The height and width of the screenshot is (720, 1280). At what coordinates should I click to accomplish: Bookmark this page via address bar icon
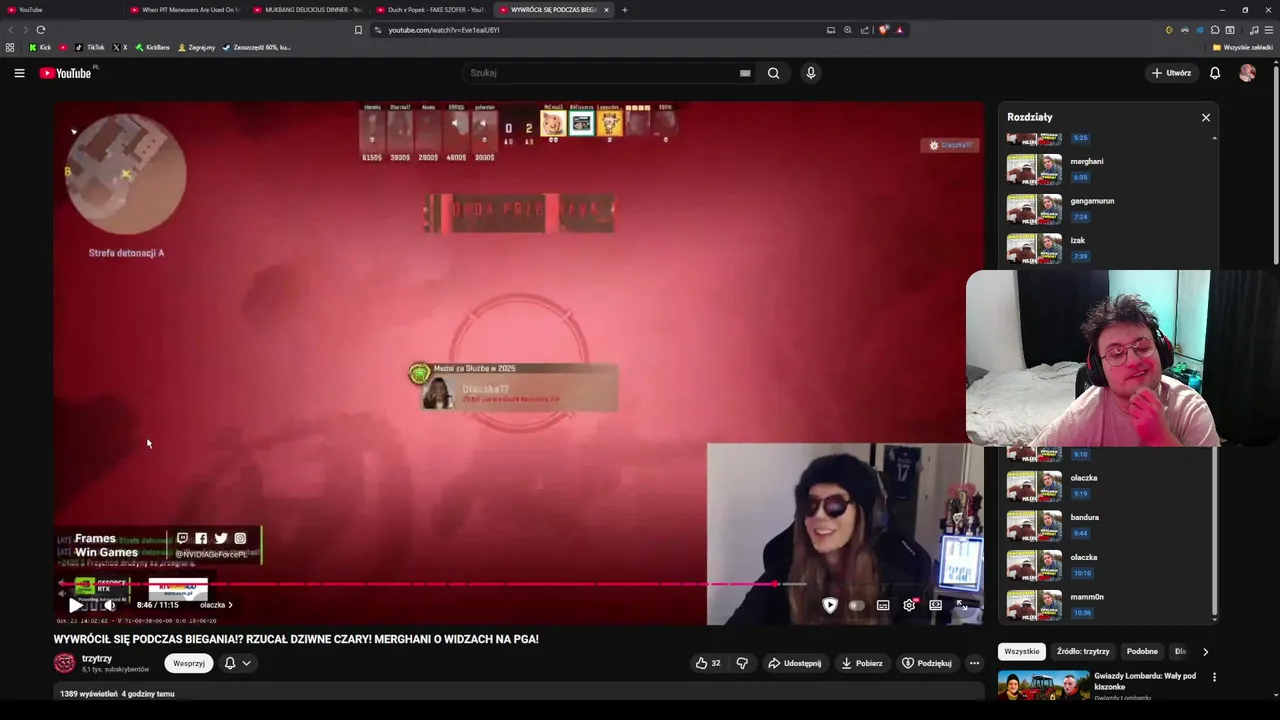click(x=358, y=30)
